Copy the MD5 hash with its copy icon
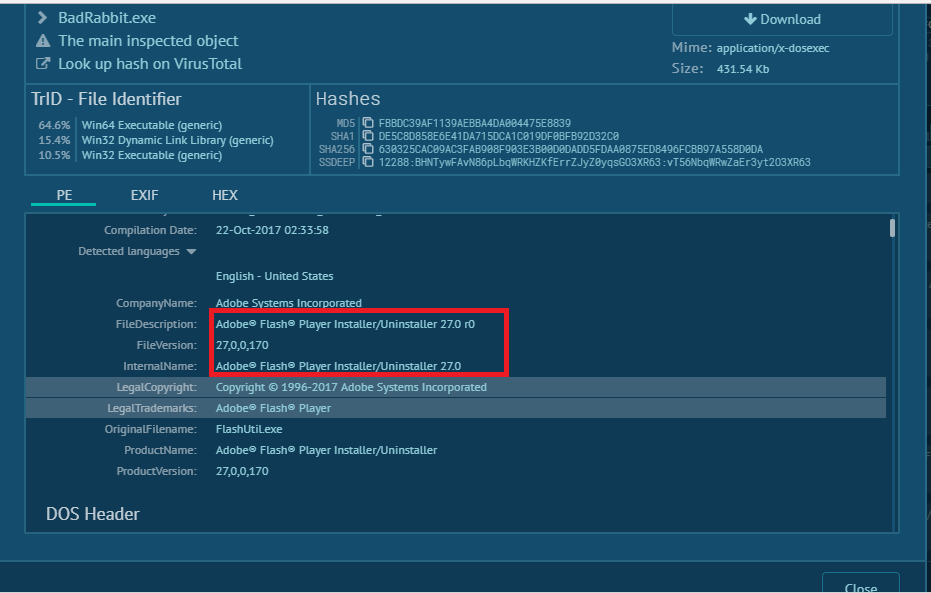Image resolution: width=931 pixels, height=593 pixels. tap(368, 123)
